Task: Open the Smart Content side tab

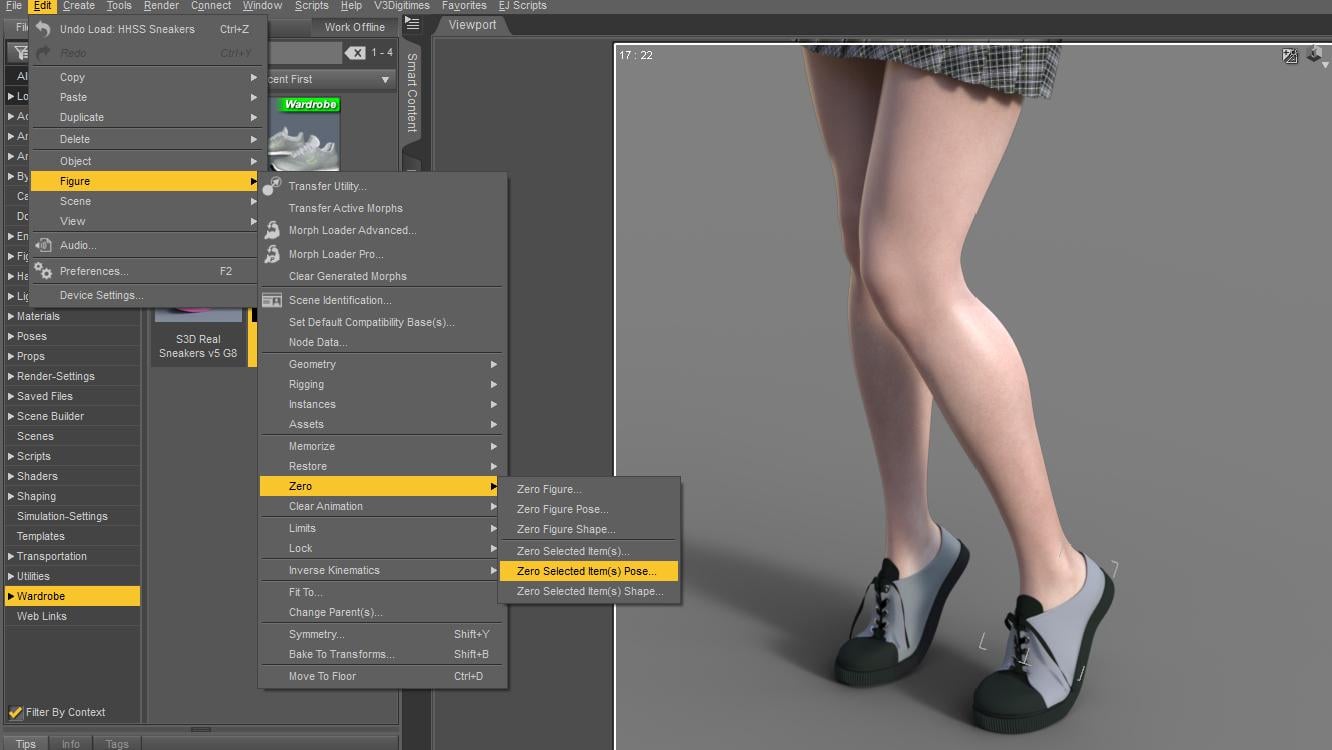Action: [411, 93]
